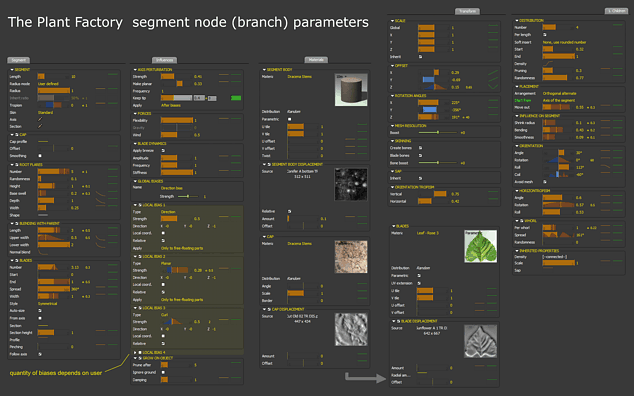Collapse the Blade Dynamics section
634x396 pixels.
135,144
